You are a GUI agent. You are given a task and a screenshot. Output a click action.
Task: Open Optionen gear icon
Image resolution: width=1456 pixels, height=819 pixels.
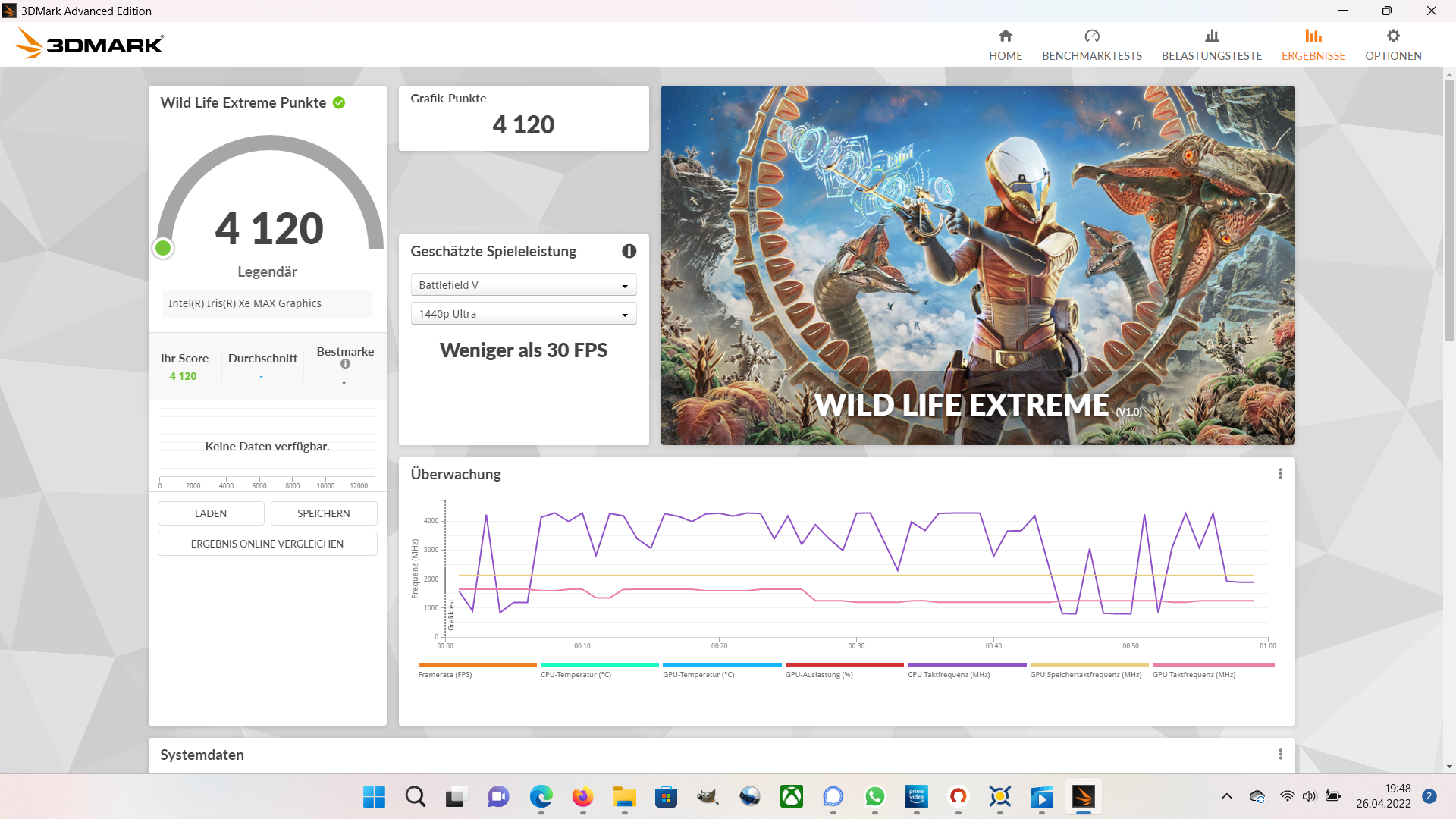click(1393, 36)
